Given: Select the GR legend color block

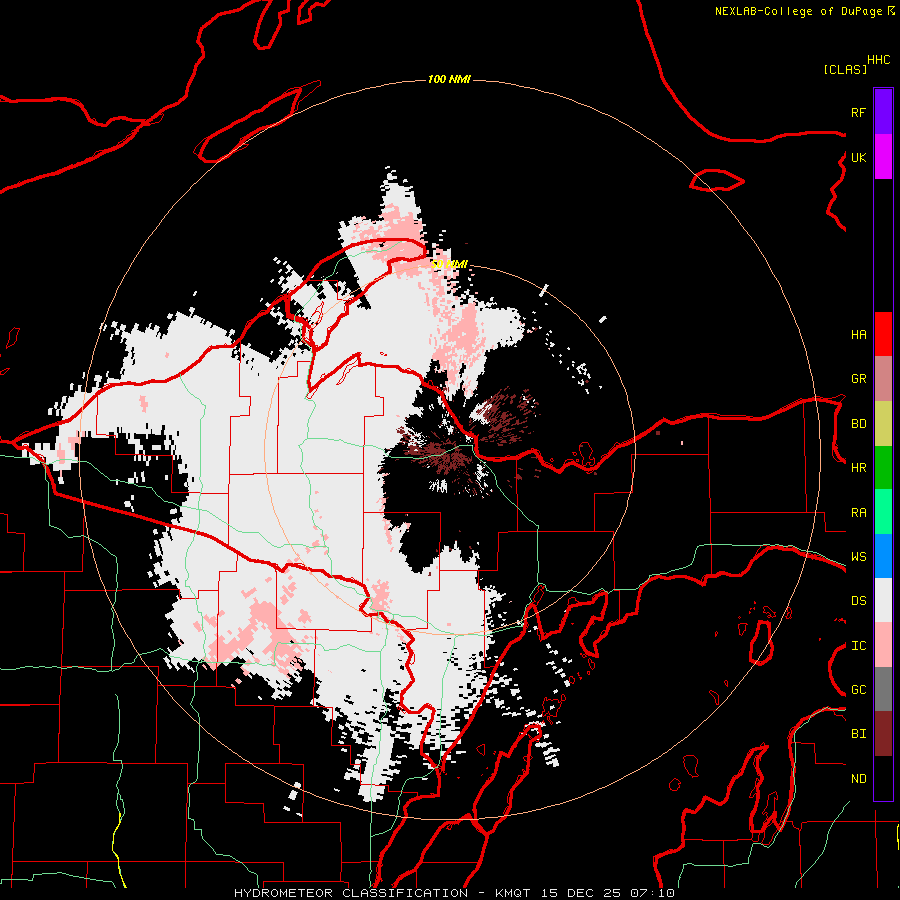Looking at the screenshot, I should pyautogui.click(x=883, y=378).
